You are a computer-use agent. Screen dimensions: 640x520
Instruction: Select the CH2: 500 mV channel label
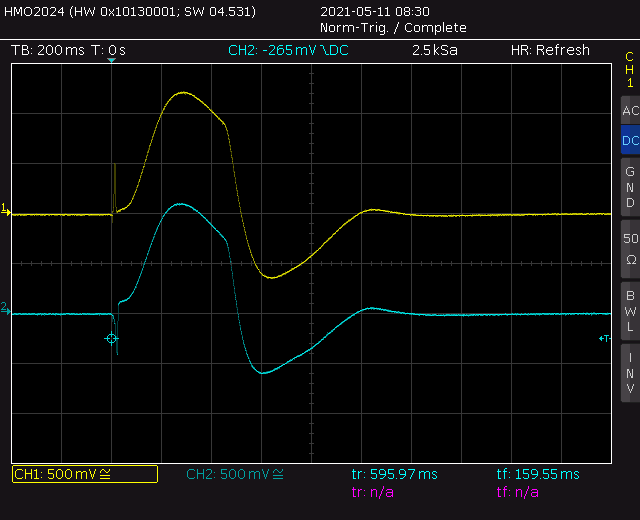click(235, 474)
